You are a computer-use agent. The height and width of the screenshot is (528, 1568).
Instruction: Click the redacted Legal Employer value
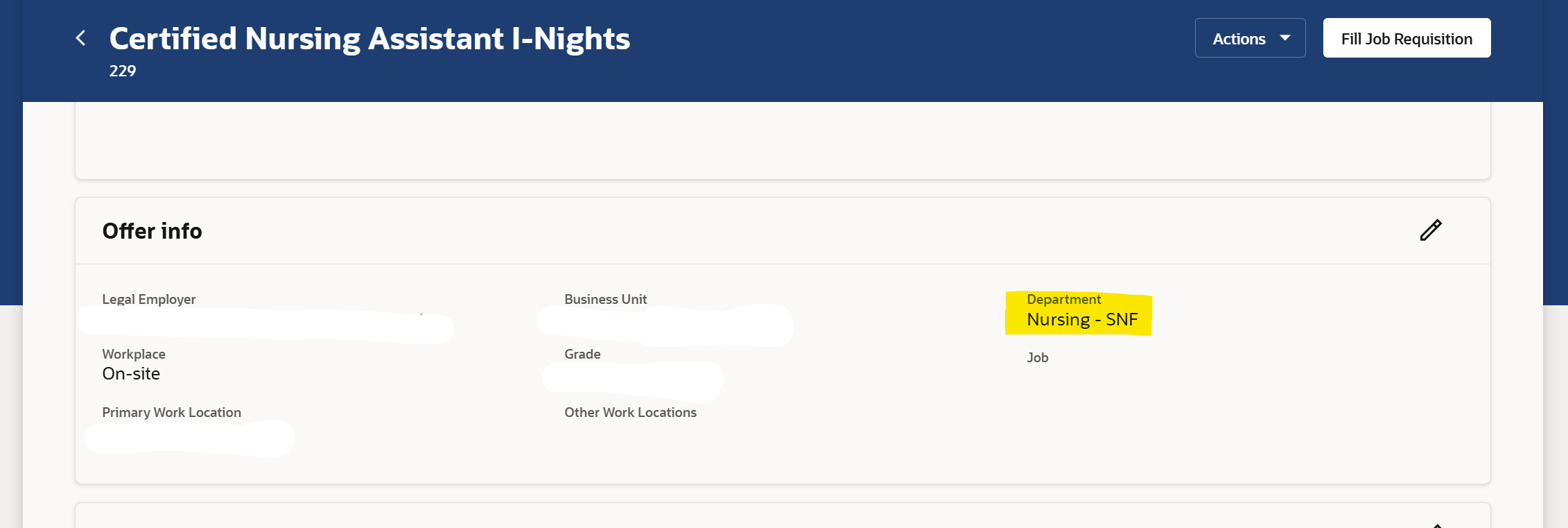(265, 325)
